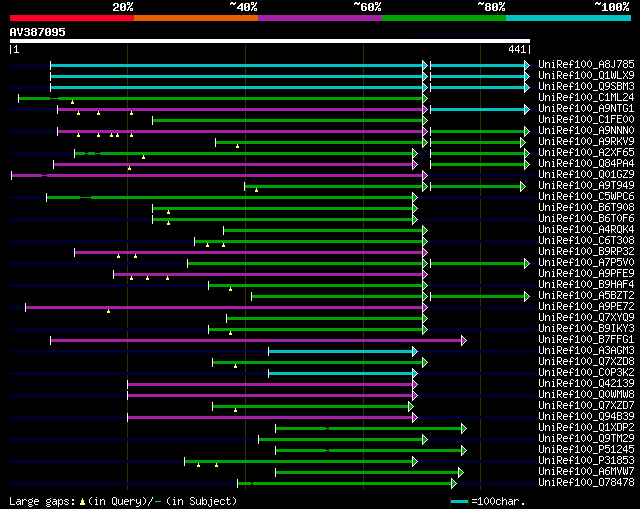Click the Large gaps legend text
The height and width of the screenshot is (509, 640).
coord(123,501)
